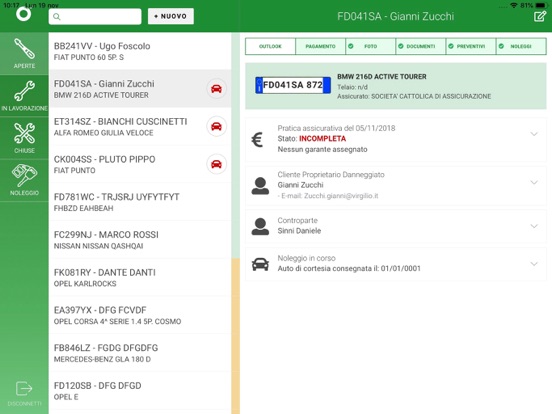Click Sinni Daniele counterpart name

pos(299,231)
